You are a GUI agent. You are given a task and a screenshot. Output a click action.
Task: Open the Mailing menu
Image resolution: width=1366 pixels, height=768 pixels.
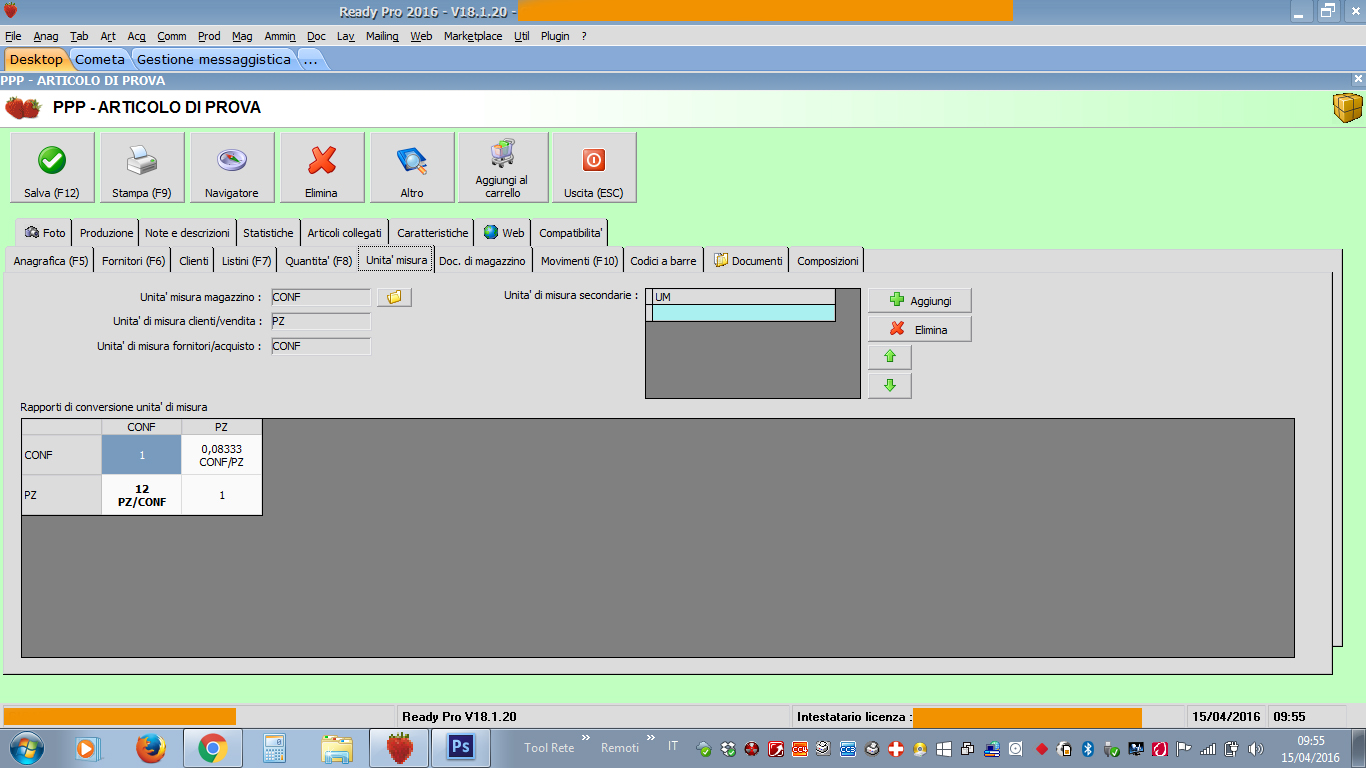click(382, 36)
